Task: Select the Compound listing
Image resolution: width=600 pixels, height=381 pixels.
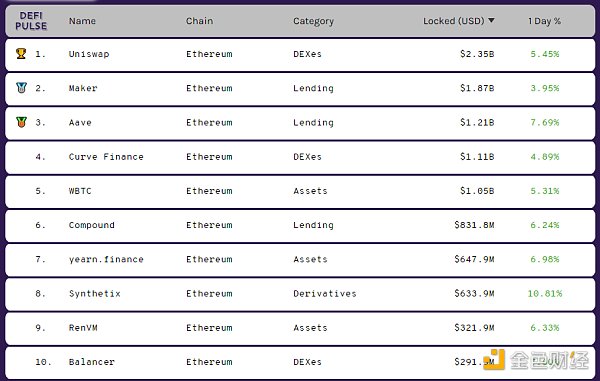Action: click(x=300, y=226)
